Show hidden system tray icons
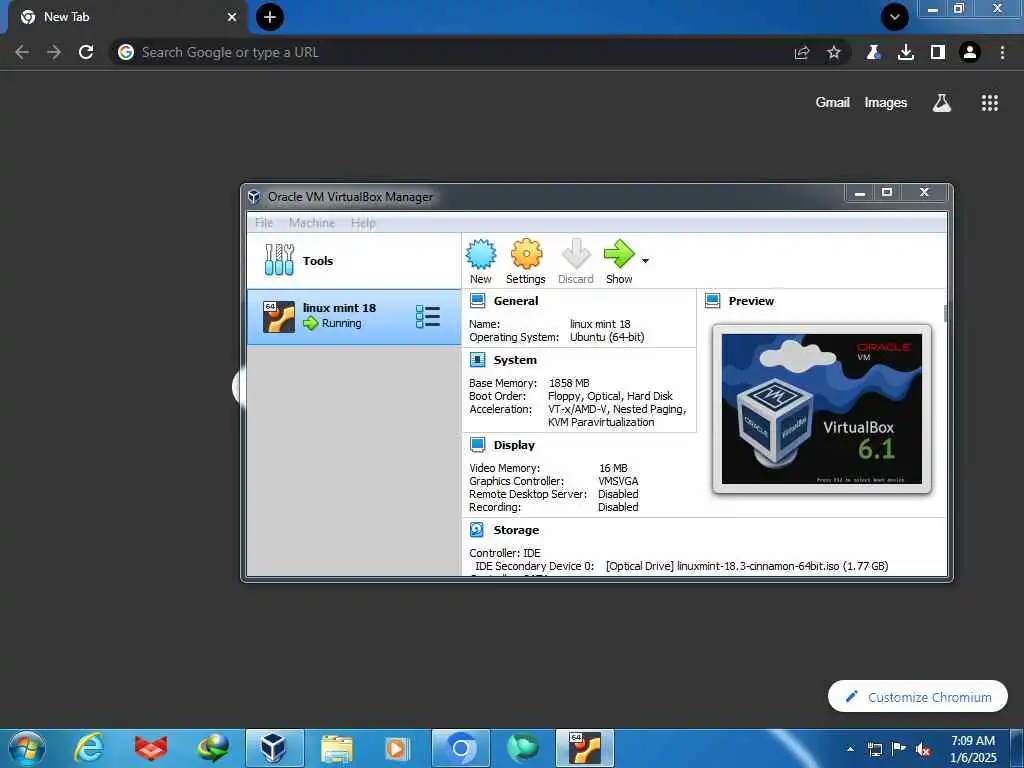This screenshot has height=768, width=1024. coord(850,749)
